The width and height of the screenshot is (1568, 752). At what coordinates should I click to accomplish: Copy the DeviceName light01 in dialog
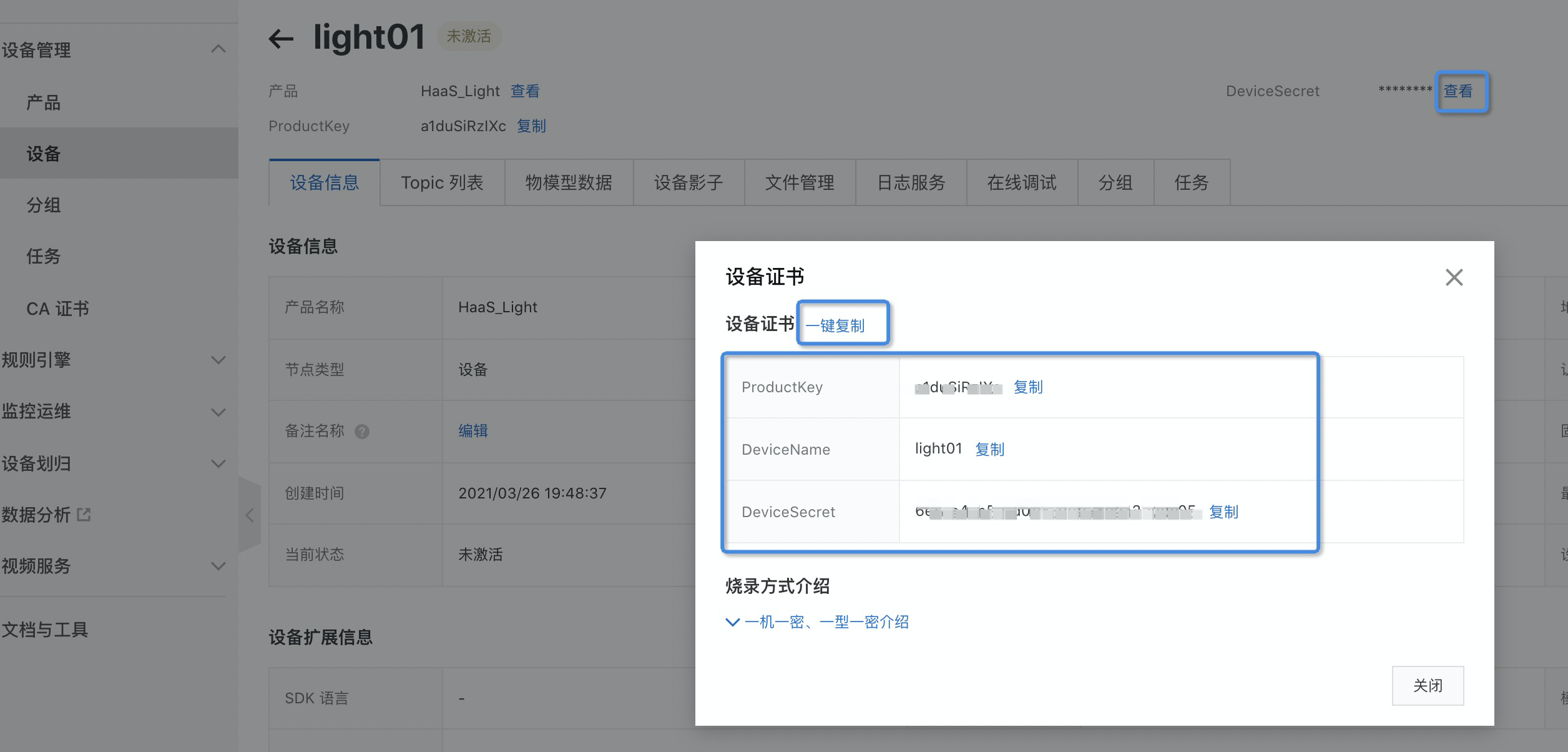click(x=989, y=449)
